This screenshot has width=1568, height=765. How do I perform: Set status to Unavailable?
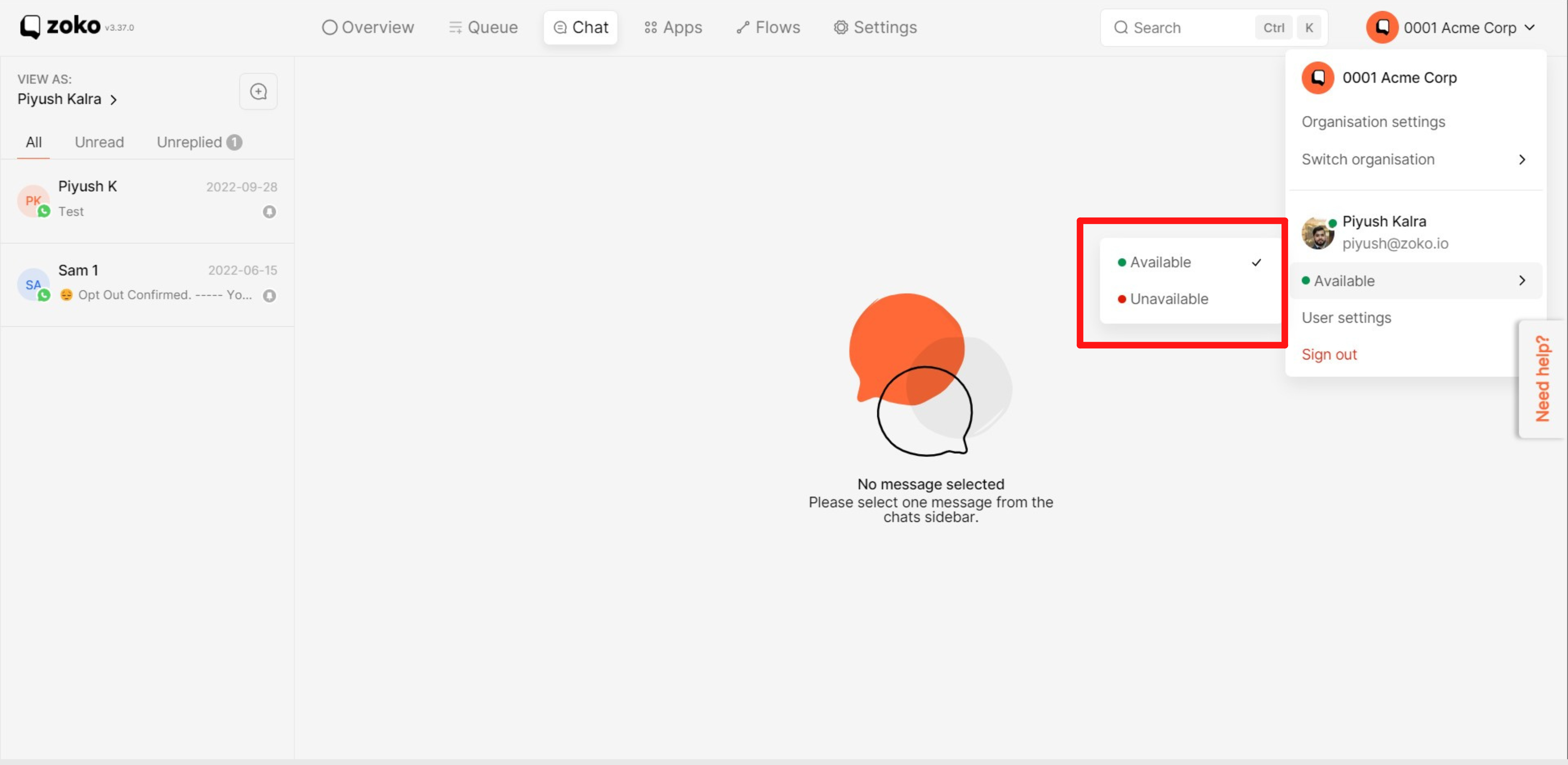1190,299
